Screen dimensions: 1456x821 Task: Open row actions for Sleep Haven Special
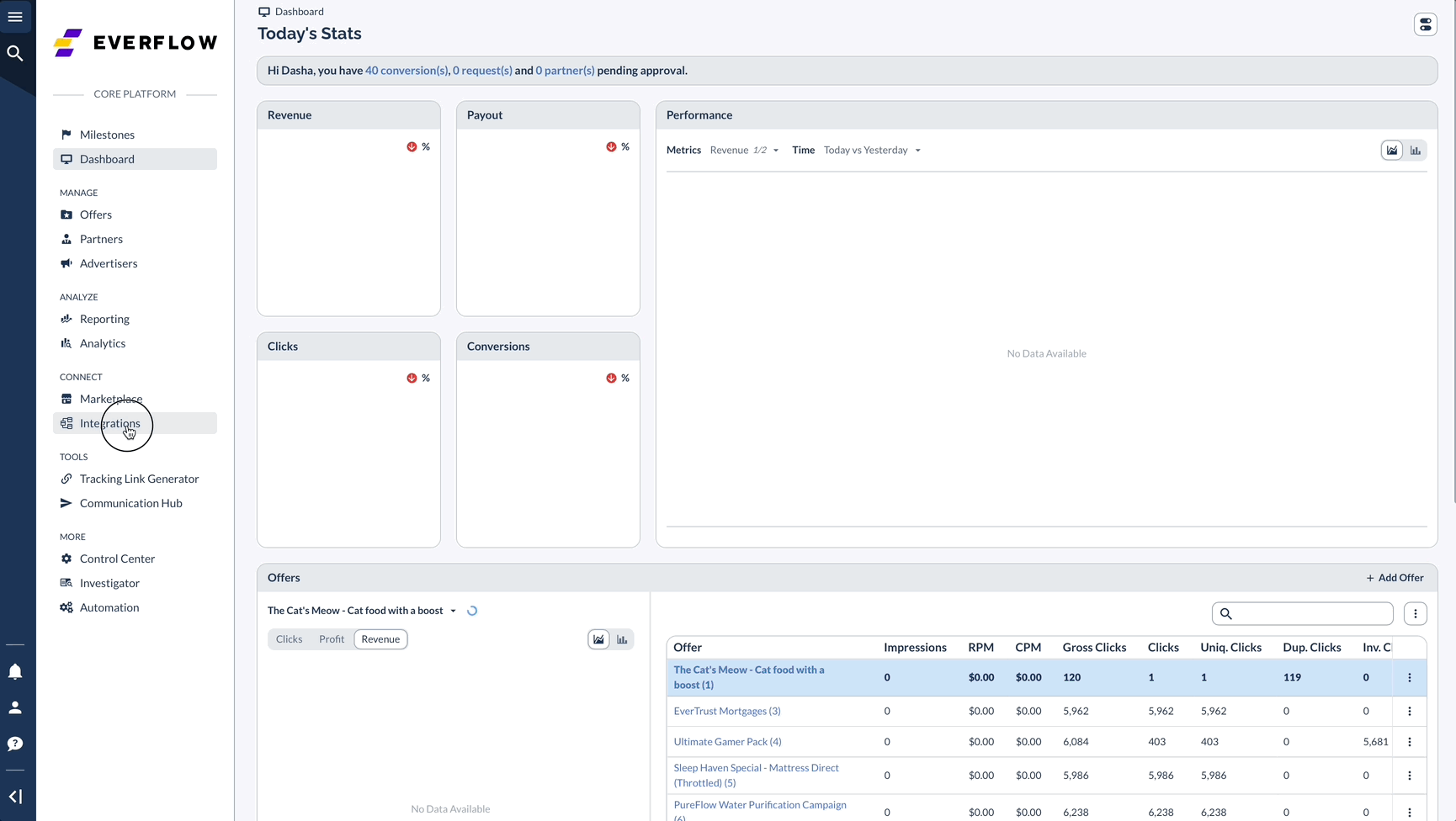pos(1410,776)
